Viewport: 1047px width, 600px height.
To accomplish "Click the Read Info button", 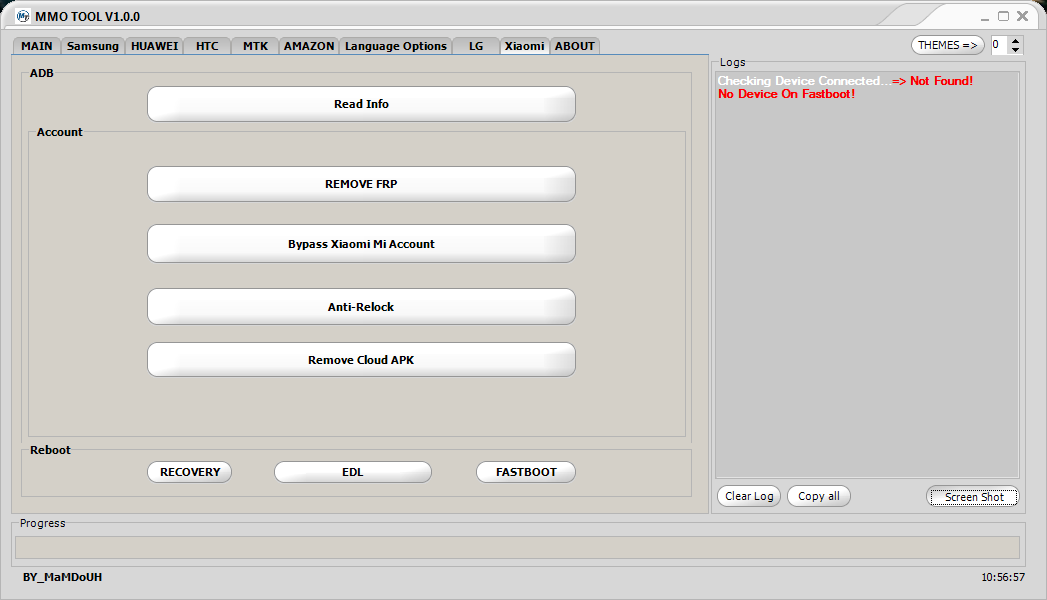I will pyautogui.click(x=361, y=104).
